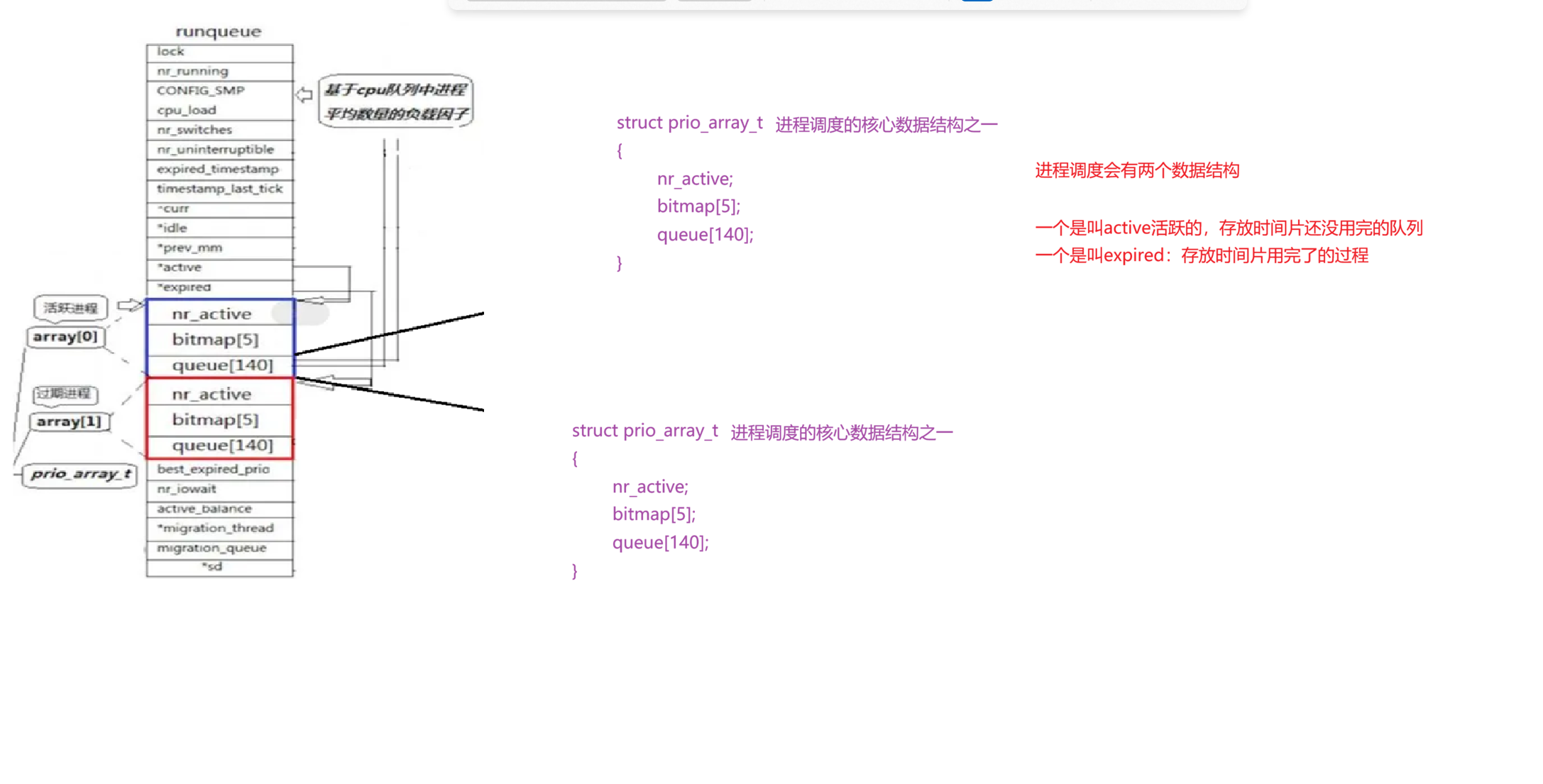Screen dimensions: 1543x784
Task: Click the '过期进程' callout bubble
Action: 64,394
